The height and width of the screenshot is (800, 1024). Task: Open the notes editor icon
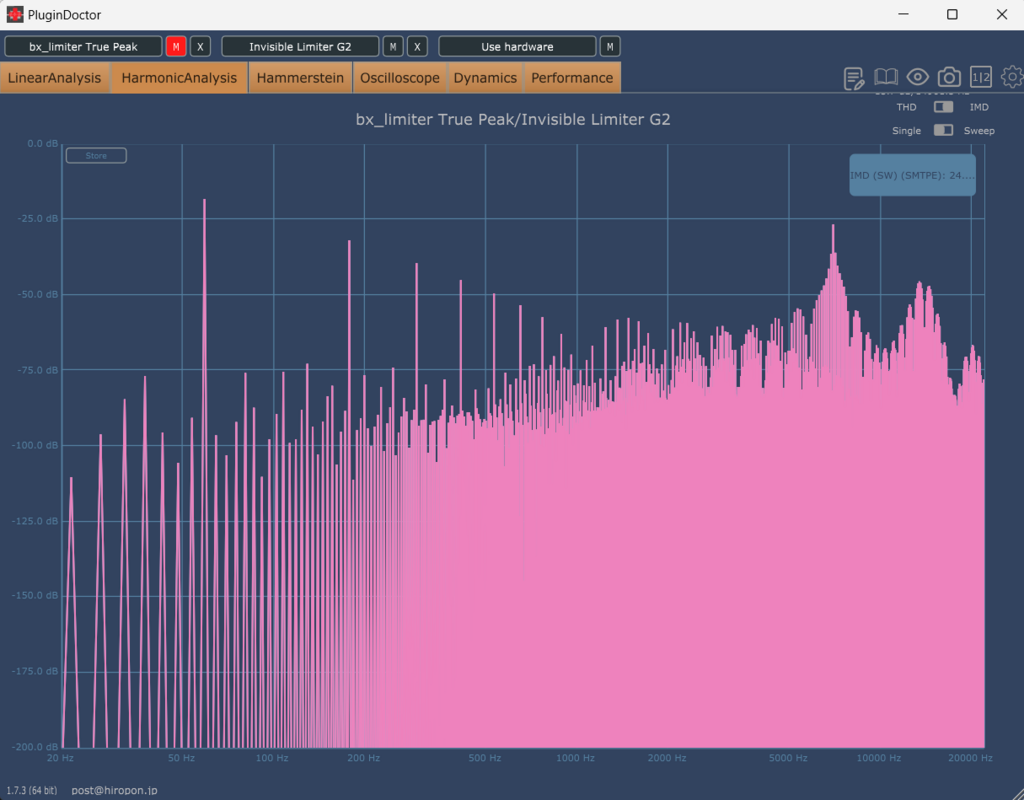854,78
